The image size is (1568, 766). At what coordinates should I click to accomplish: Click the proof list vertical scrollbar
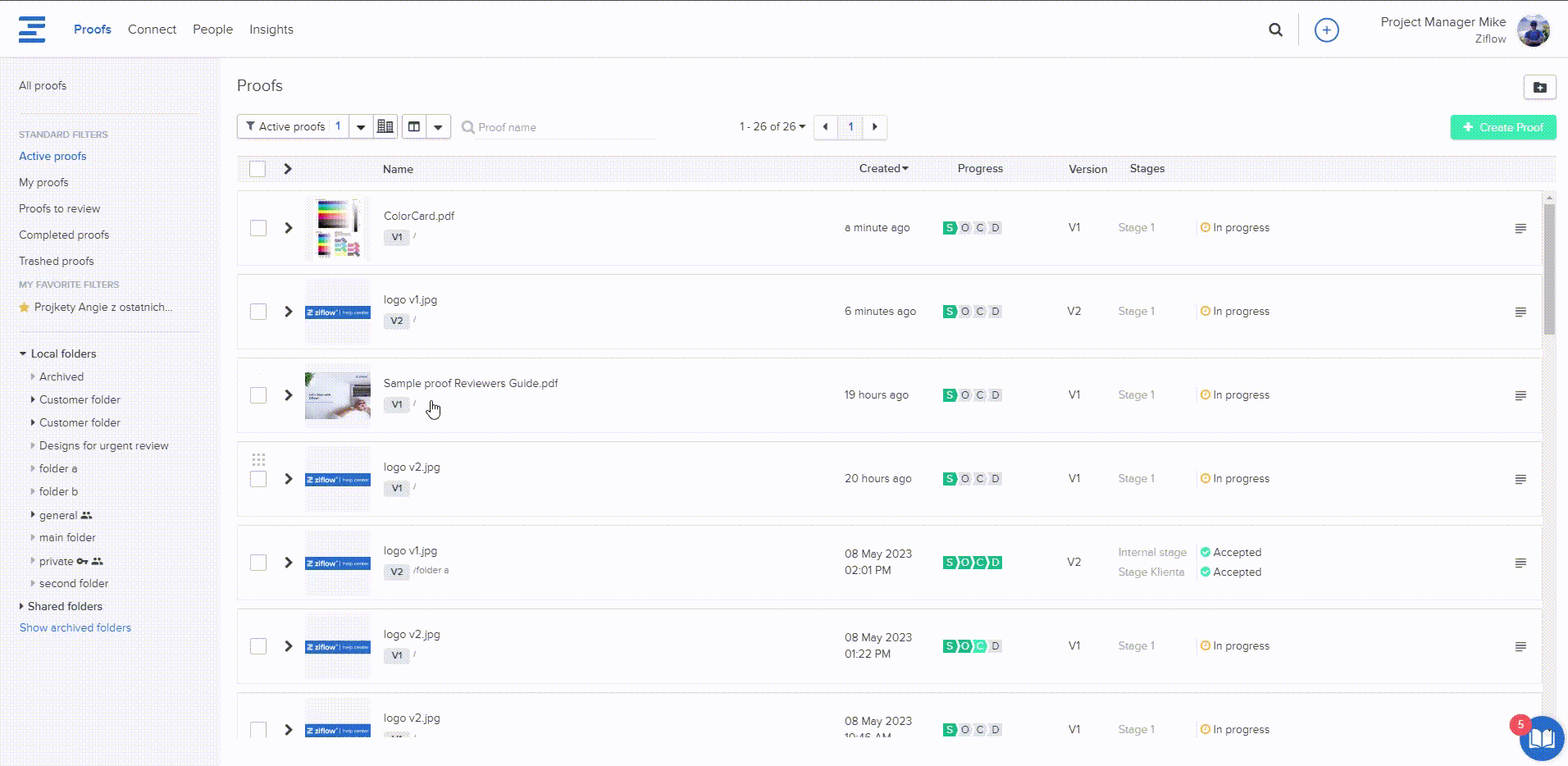[x=1548, y=271]
